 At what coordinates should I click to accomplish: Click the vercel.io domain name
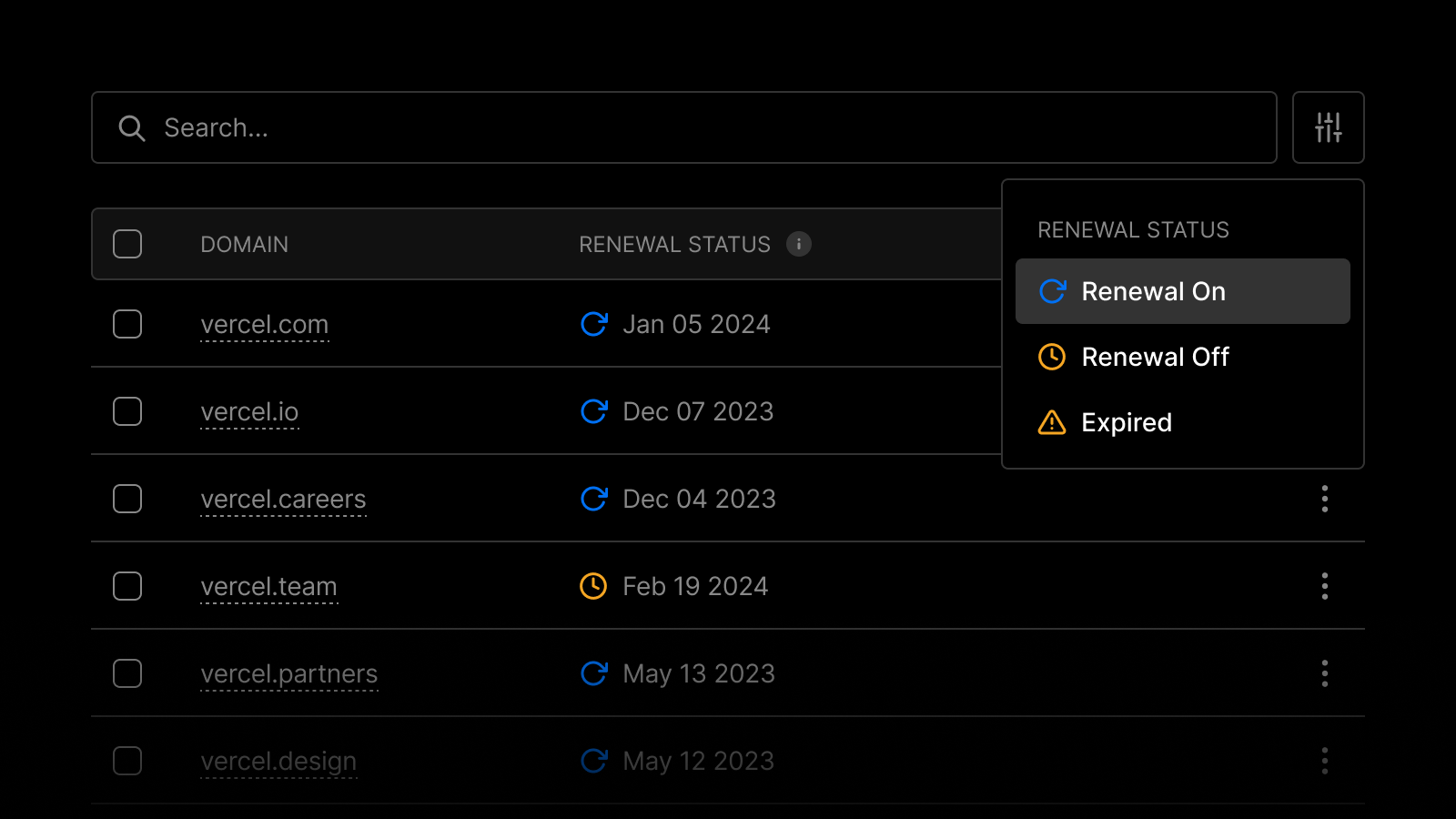249,411
